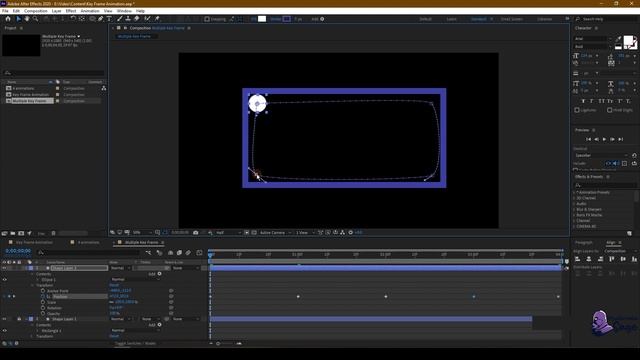640x360 pixels.
Task: Open the viewer resolution Half dropdown
Action: (229, 233)
